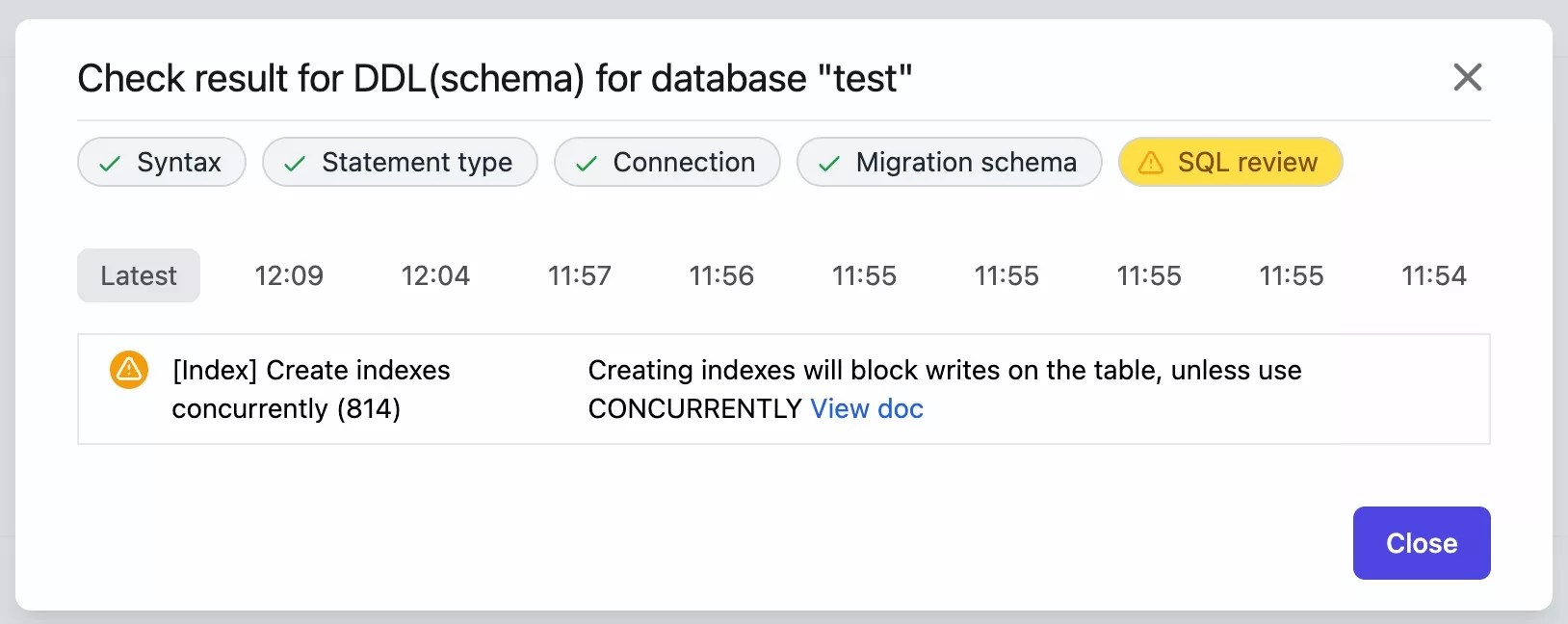Open the View doc link

(x=867, y=408)
